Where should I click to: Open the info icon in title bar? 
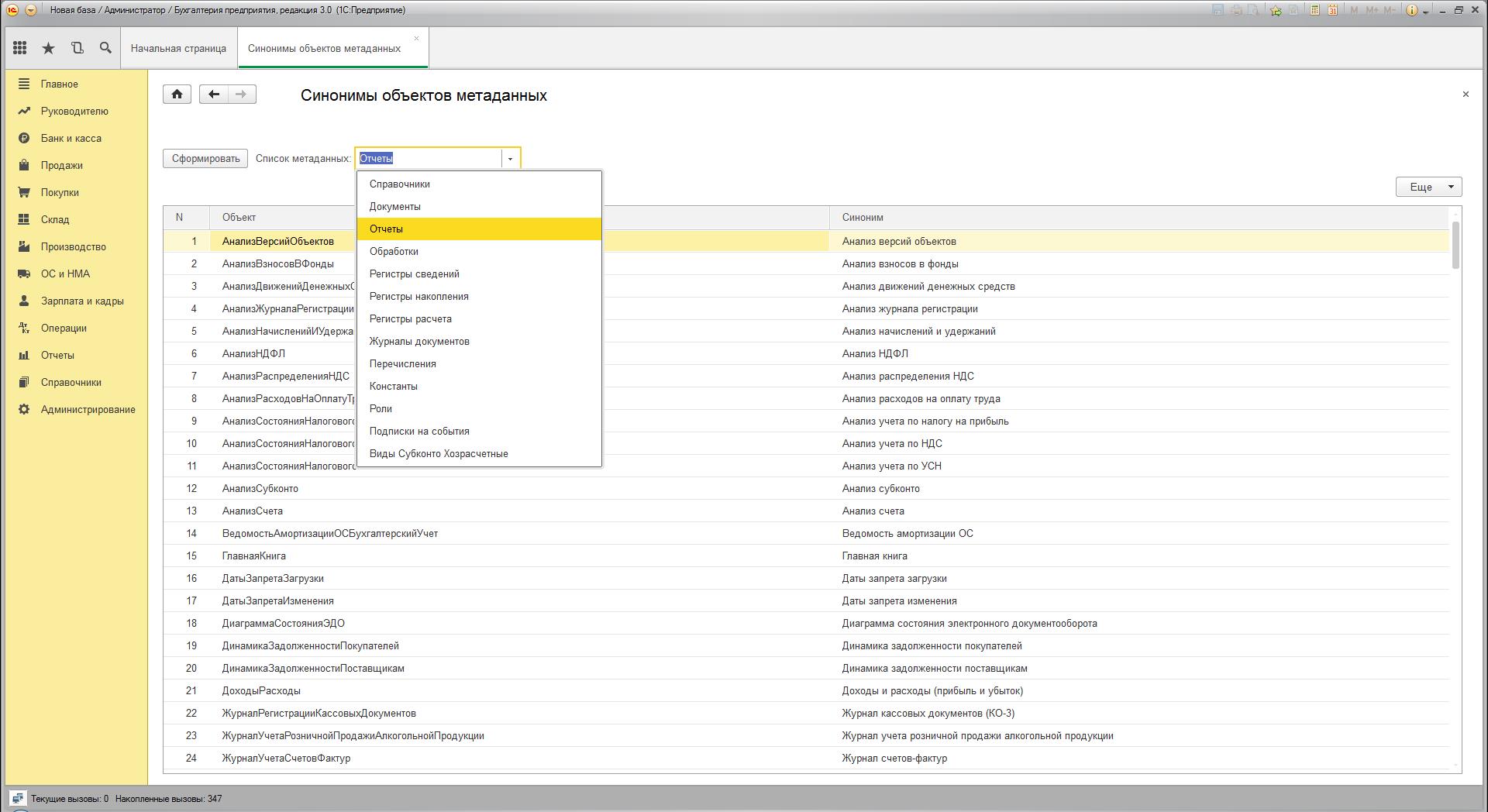pos(1411,10)
